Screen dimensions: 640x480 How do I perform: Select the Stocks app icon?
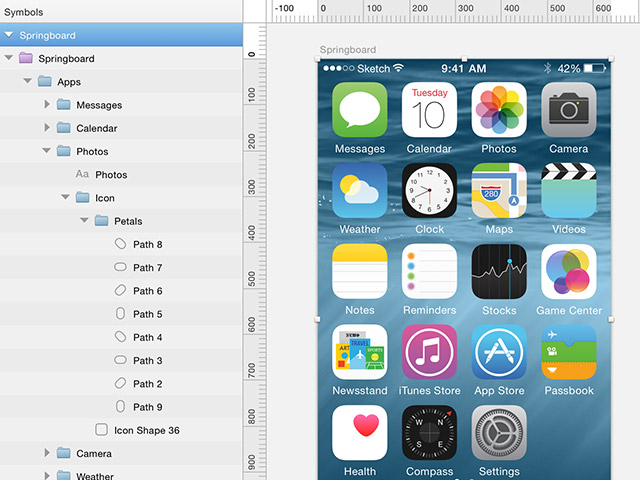(x=499, y=271)
